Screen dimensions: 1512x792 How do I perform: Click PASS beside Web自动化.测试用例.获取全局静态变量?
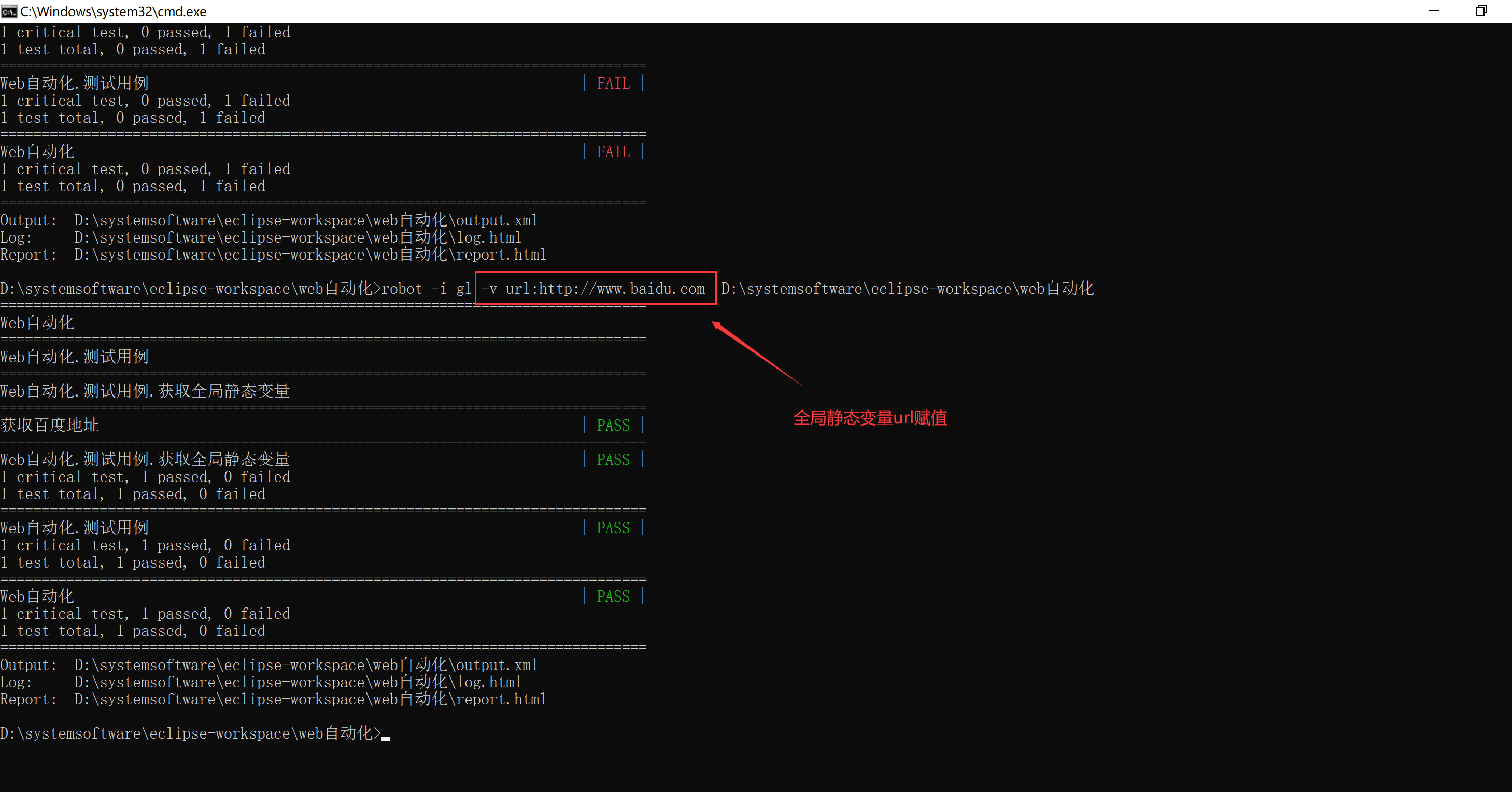[x=613, y=460]
